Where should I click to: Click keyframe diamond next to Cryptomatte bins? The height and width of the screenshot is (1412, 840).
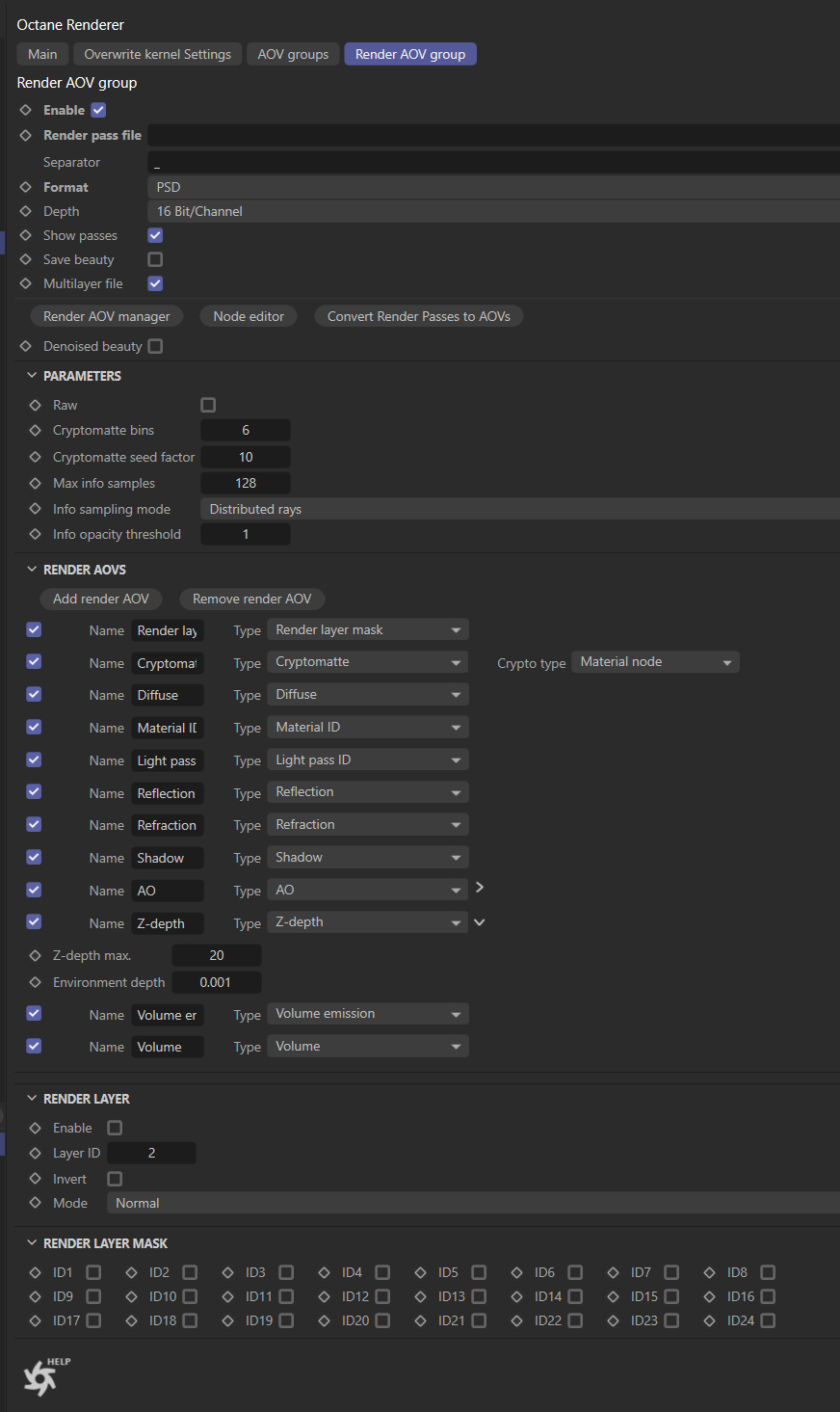(x=36, y=431)
